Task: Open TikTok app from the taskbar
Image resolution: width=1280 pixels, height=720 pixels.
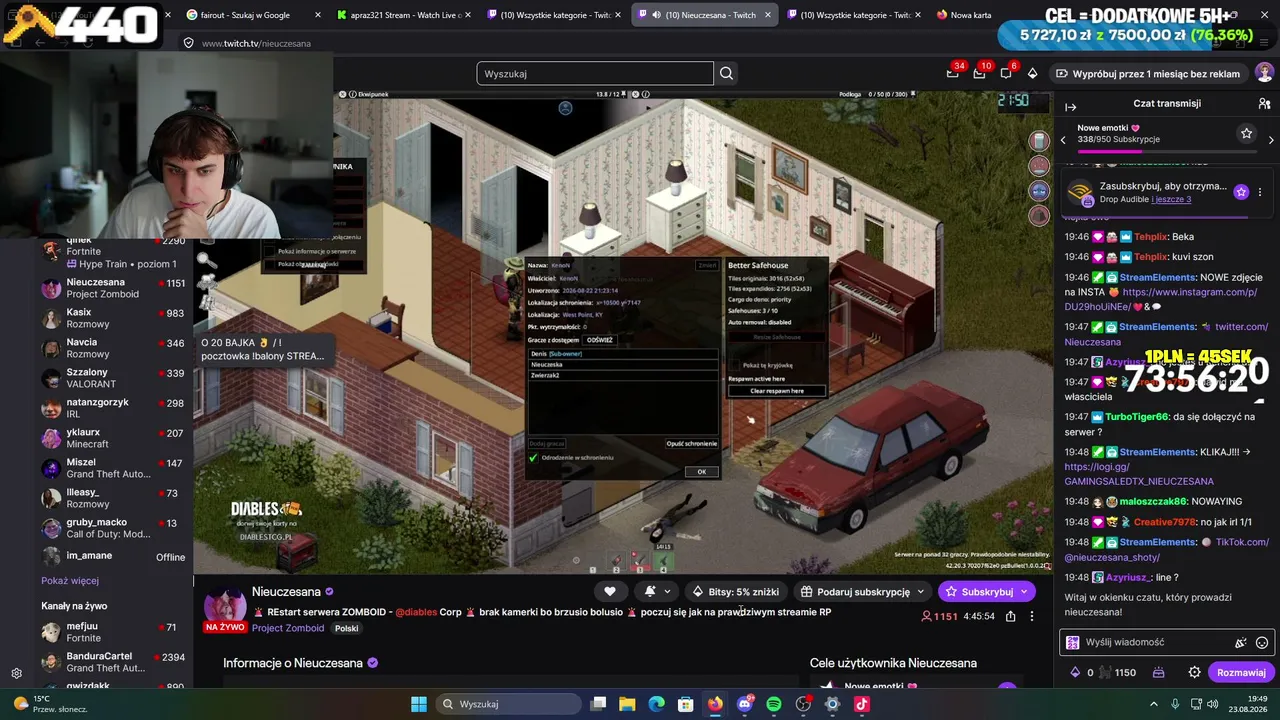Action: pos(862,704)
